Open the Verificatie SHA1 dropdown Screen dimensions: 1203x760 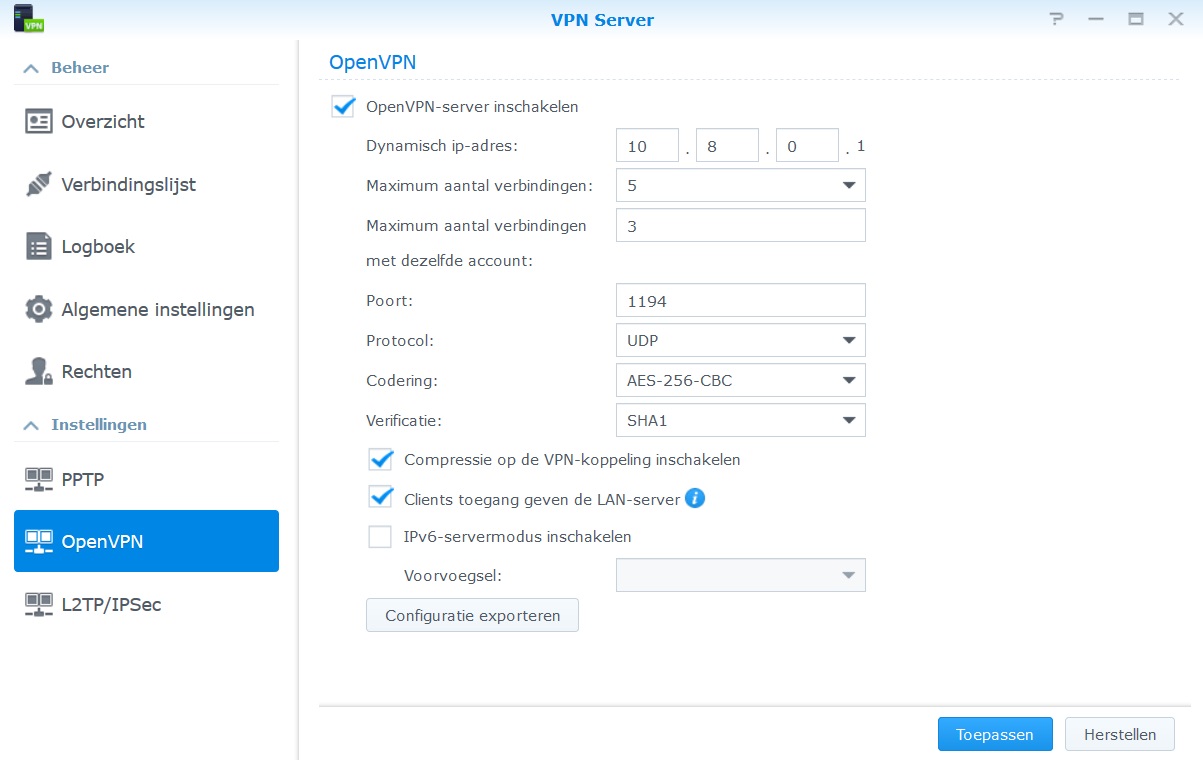740,421
